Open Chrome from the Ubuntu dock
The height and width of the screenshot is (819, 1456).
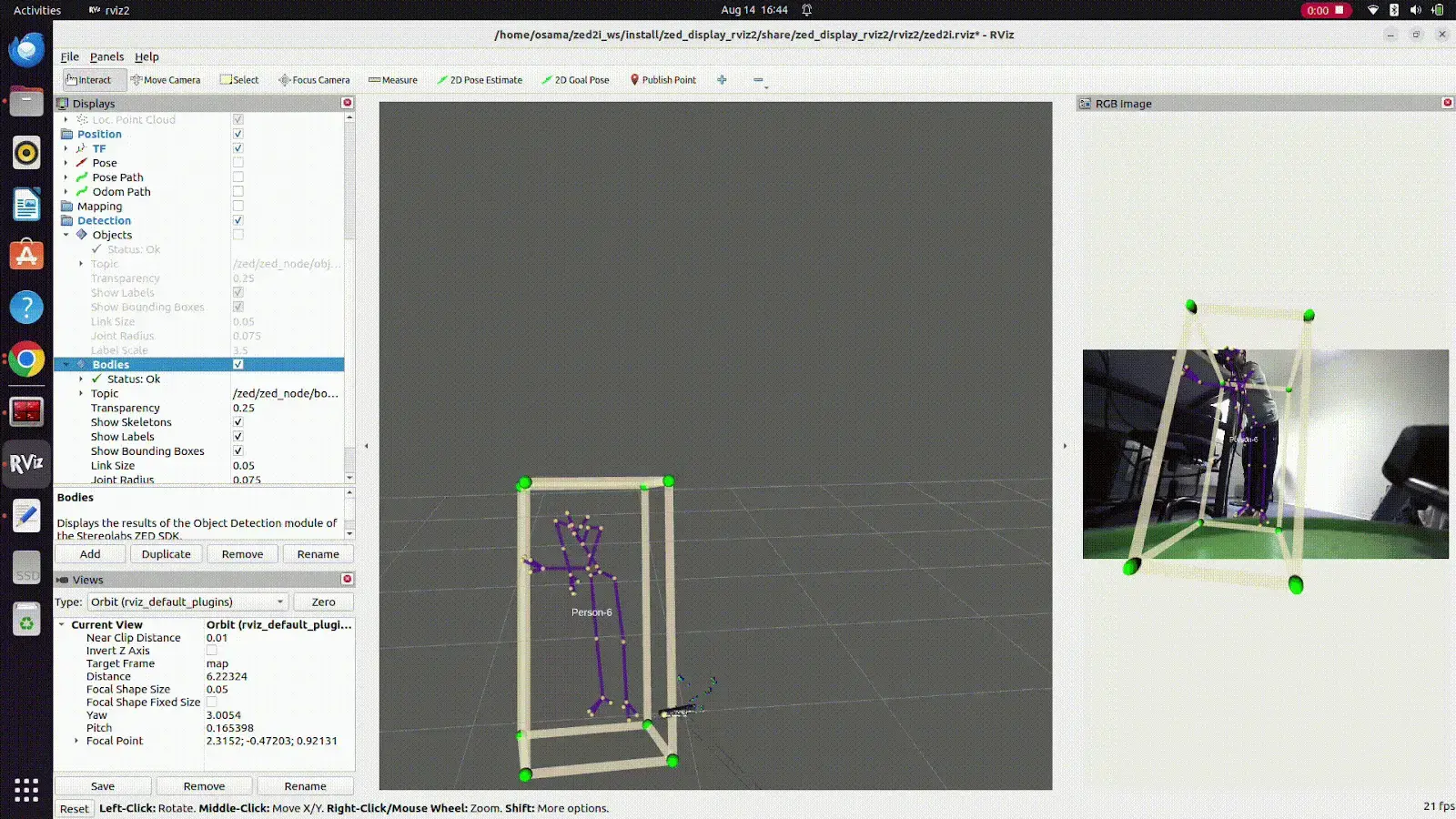click(26, 360)
